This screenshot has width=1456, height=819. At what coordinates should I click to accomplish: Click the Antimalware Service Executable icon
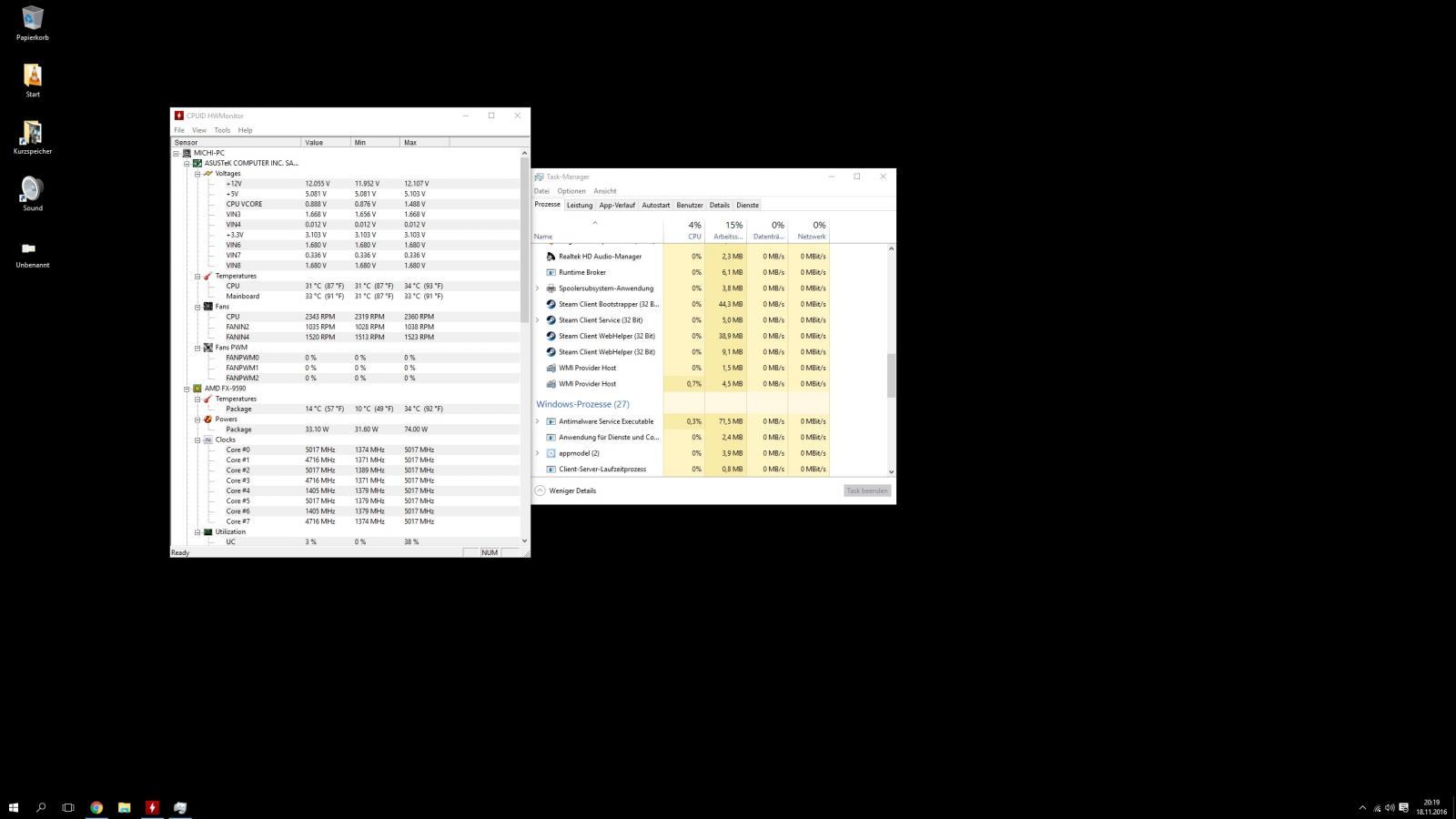(551, 421)
